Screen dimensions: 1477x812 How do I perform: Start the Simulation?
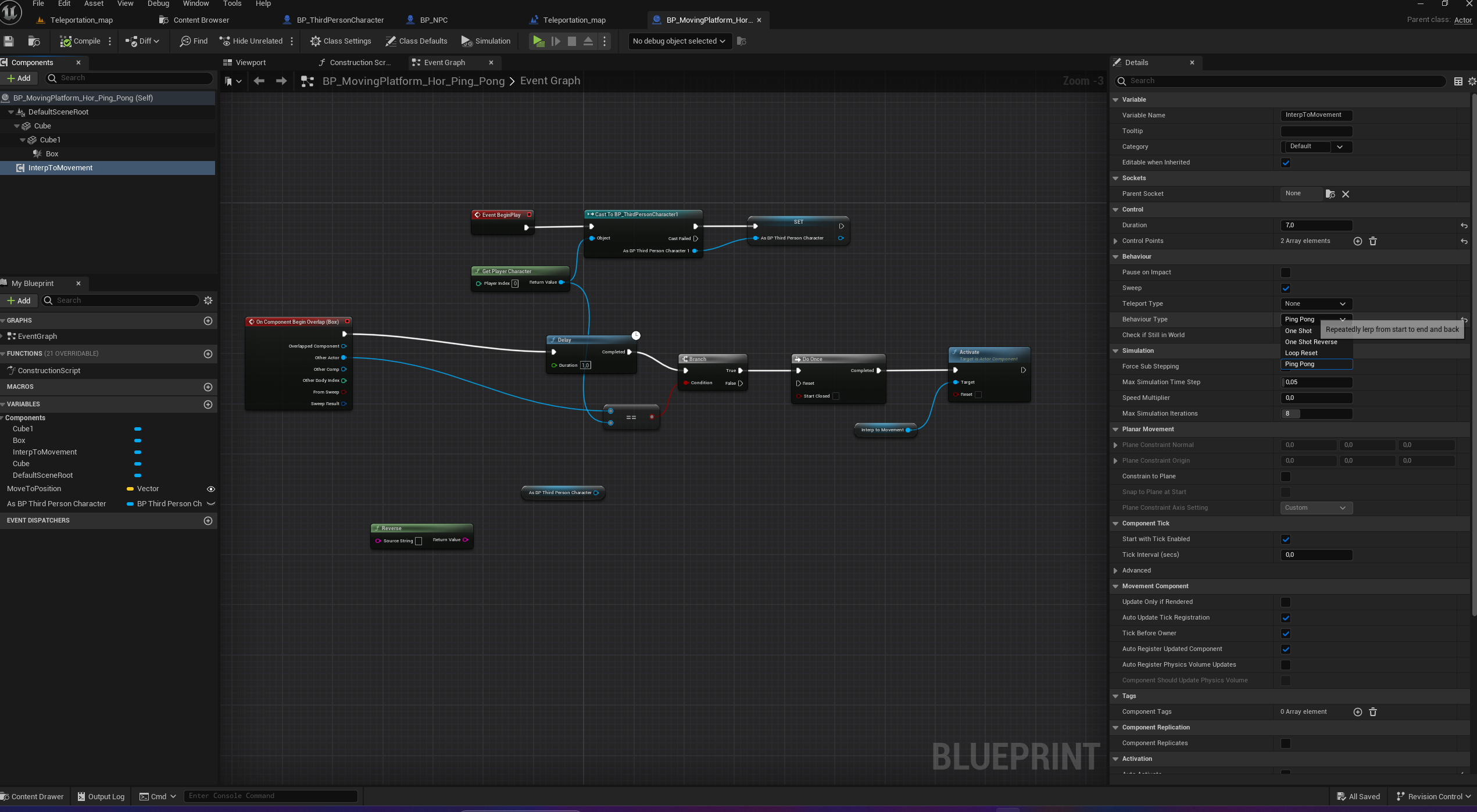click(485, 41)
